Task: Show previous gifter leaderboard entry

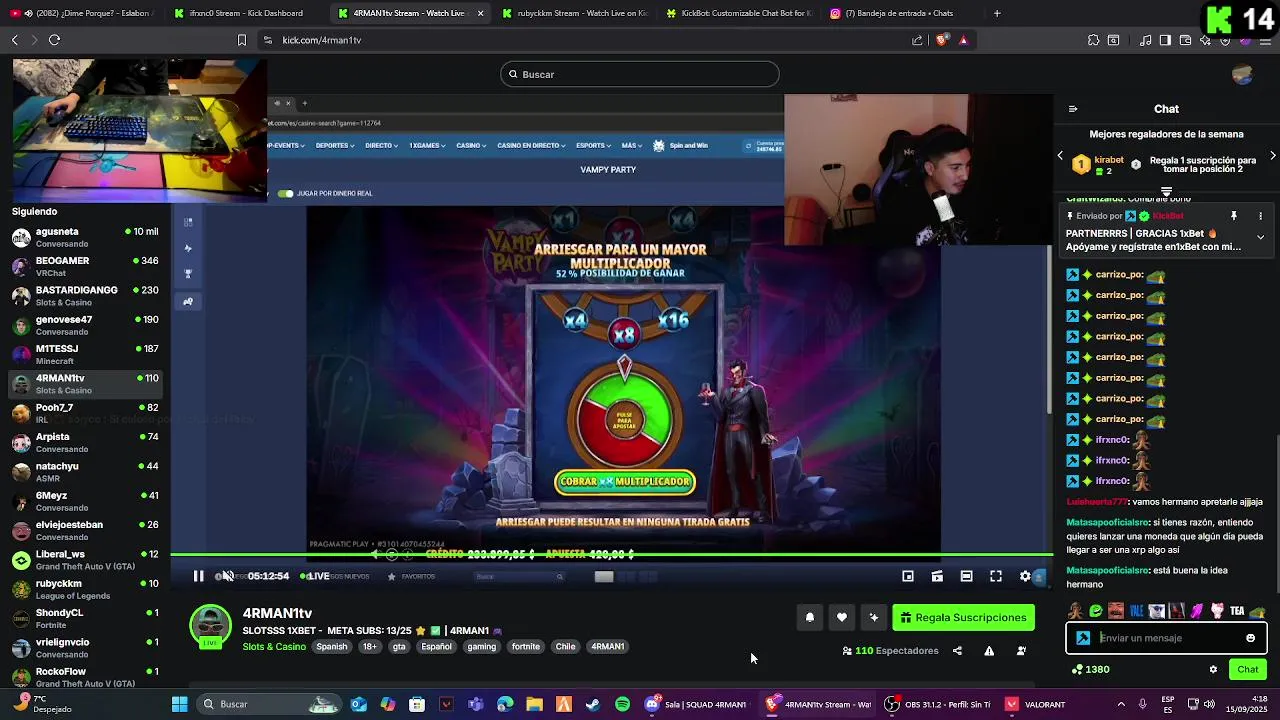Action: pyautogui.click(x=1061, y=156)
